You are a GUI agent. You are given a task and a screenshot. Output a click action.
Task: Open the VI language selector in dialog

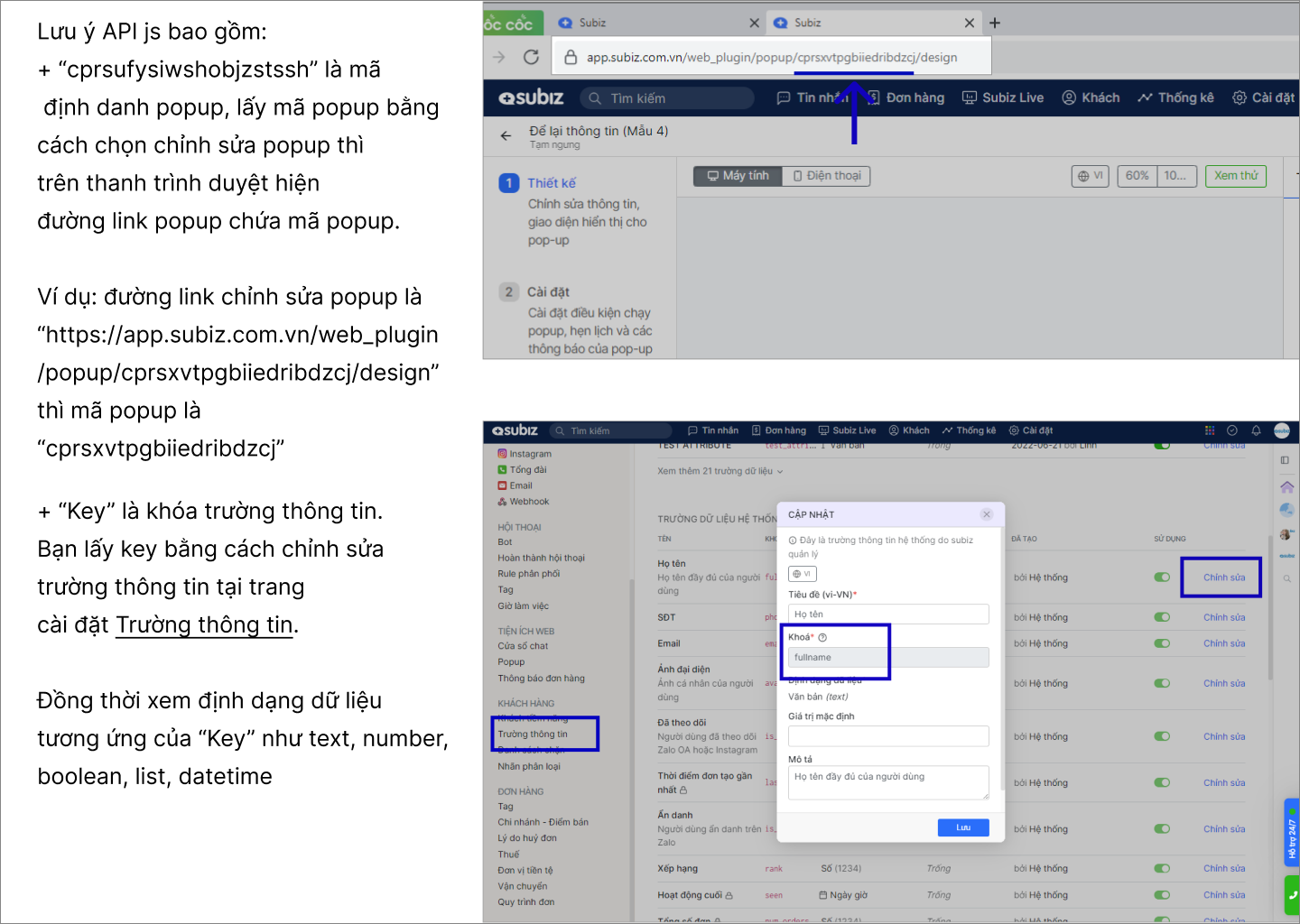click(802, 574)
